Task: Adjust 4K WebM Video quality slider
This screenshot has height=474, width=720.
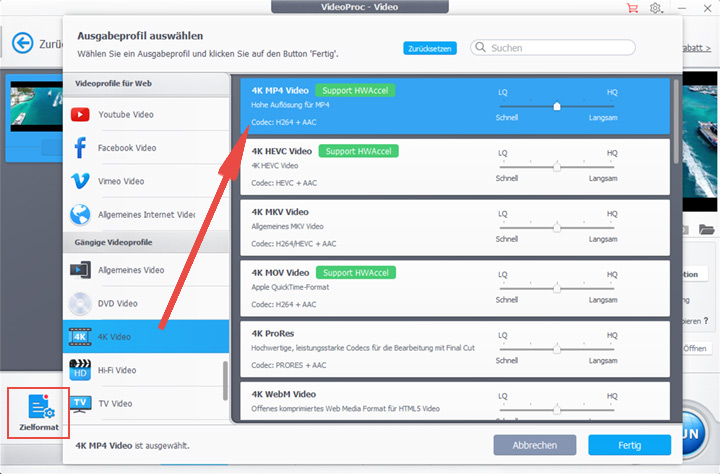Action: (x=557, y=410)
